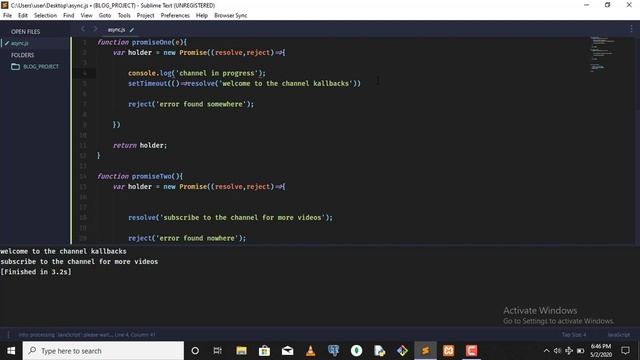
Task: Click the back navigation arrow beside tabs
Action: point(83,29)
